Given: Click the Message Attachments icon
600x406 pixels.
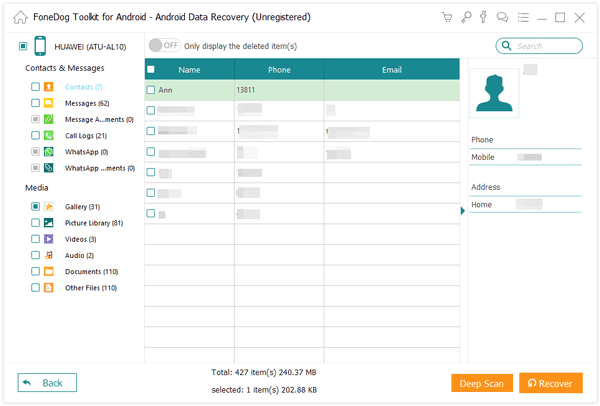Looking at the screenshot, I should (49, 119).
